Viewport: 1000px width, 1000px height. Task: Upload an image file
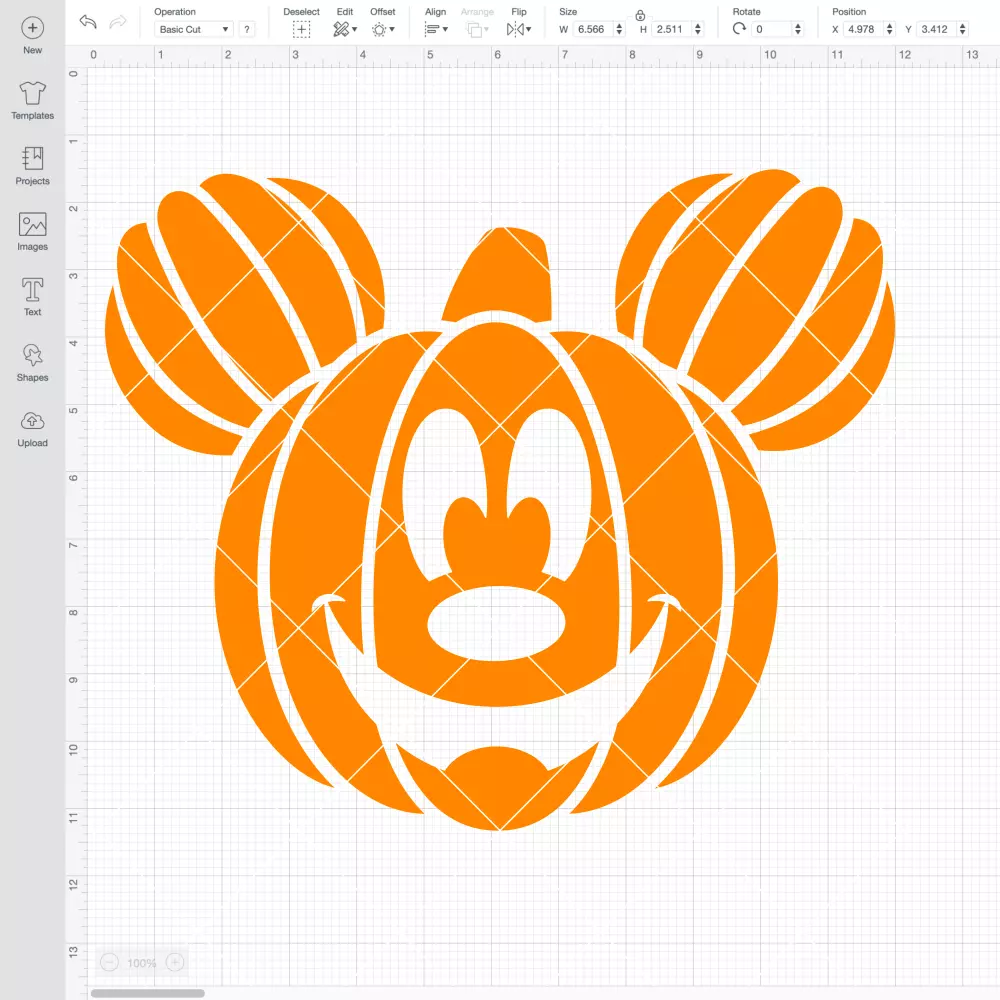click(x=33, y=429)
